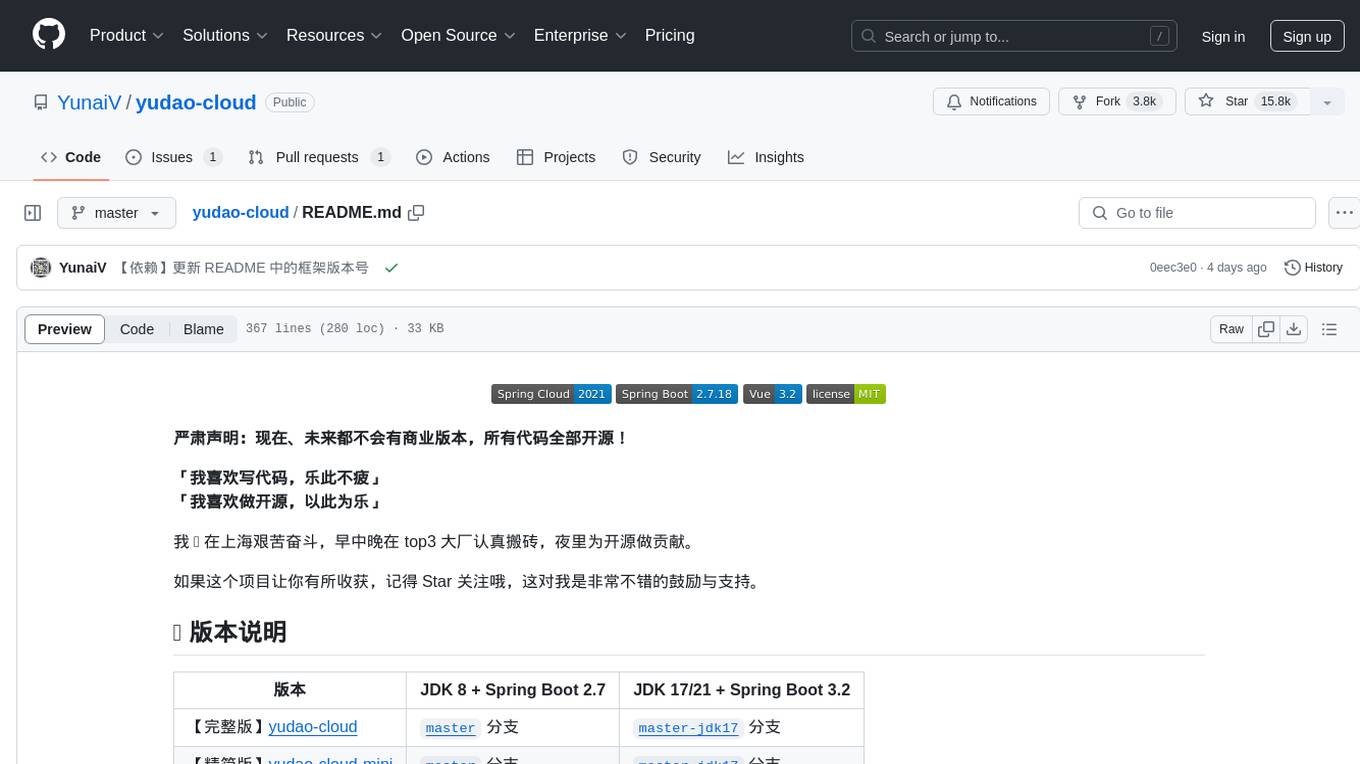Open the YunaiV avatar image

pos(41,268)
